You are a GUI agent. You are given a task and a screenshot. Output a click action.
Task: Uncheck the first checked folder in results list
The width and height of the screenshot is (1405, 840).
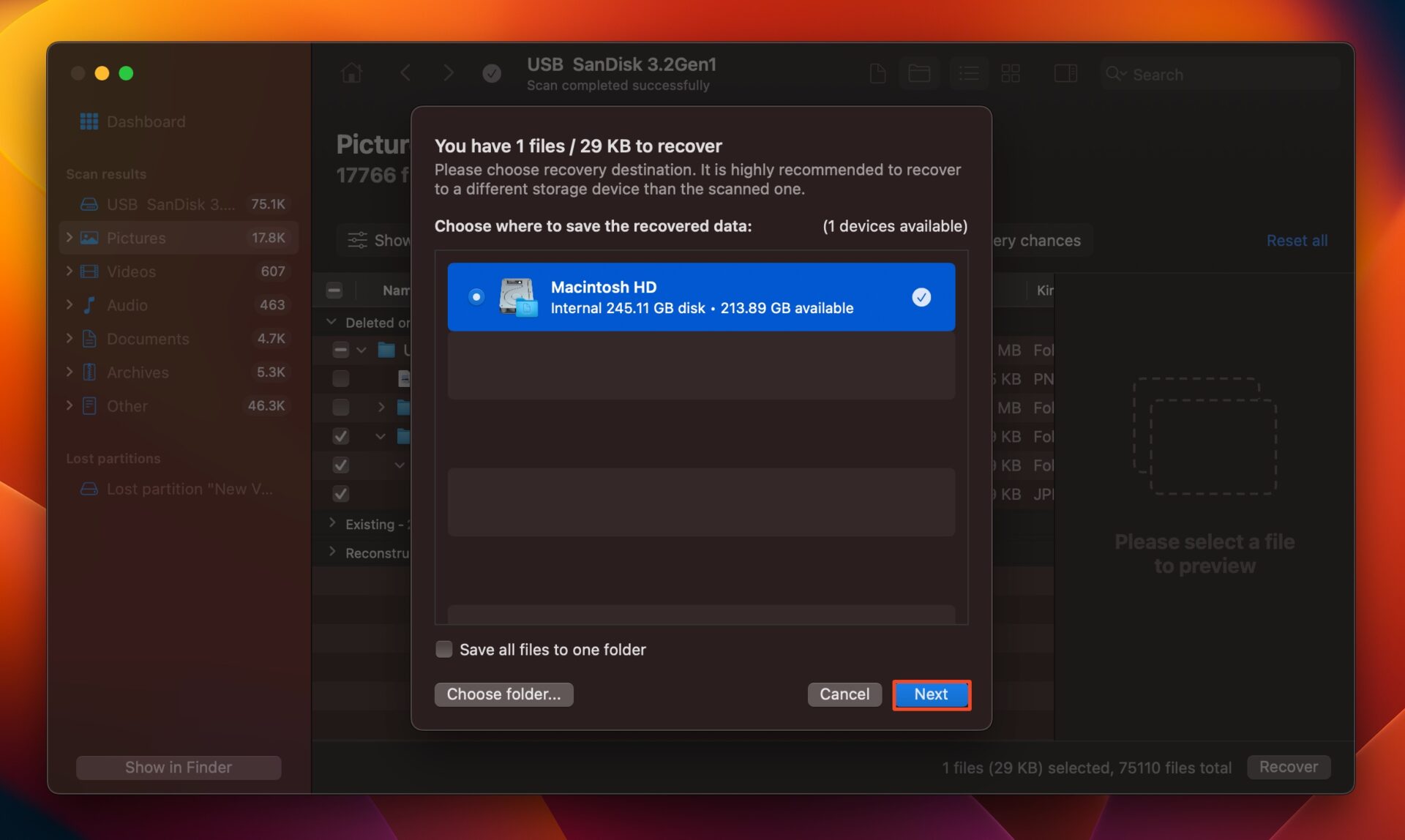tap(340, 436)
